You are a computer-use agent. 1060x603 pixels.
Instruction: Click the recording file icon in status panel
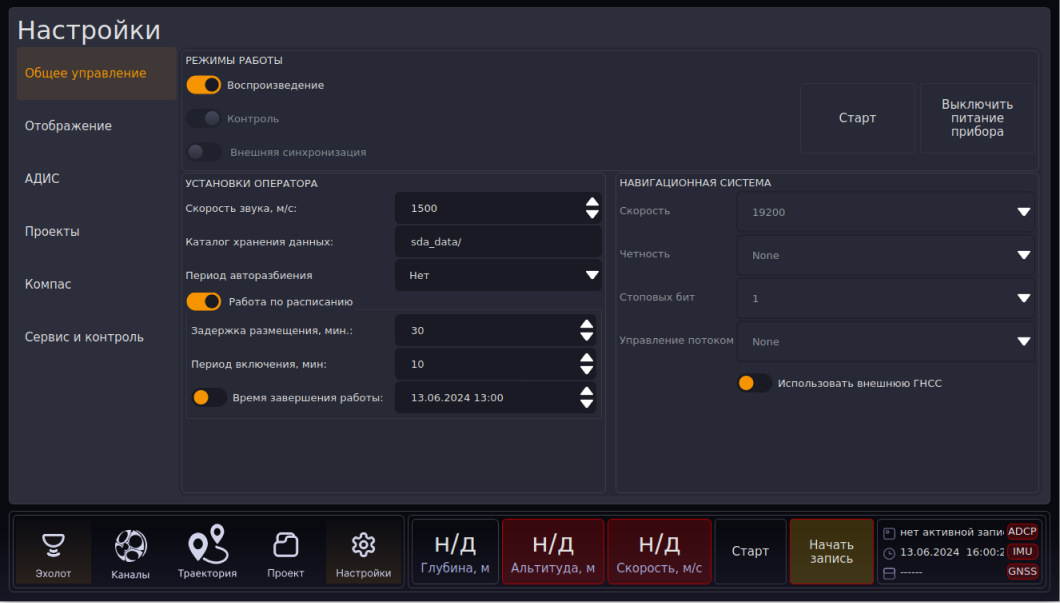coord(889,533)
